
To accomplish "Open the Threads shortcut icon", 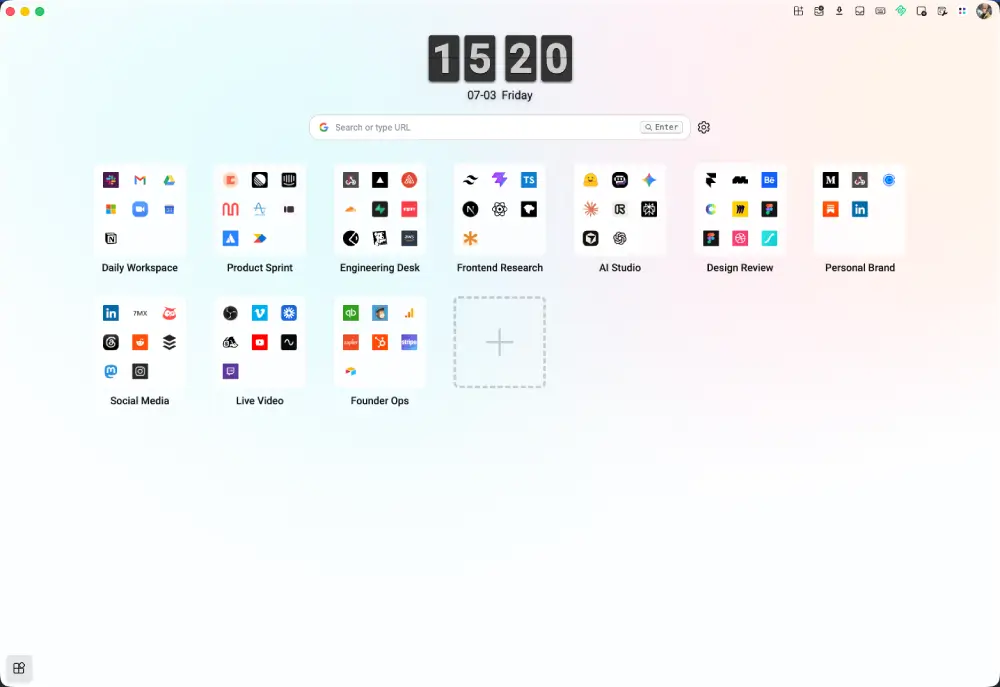I will coord(111,343).
